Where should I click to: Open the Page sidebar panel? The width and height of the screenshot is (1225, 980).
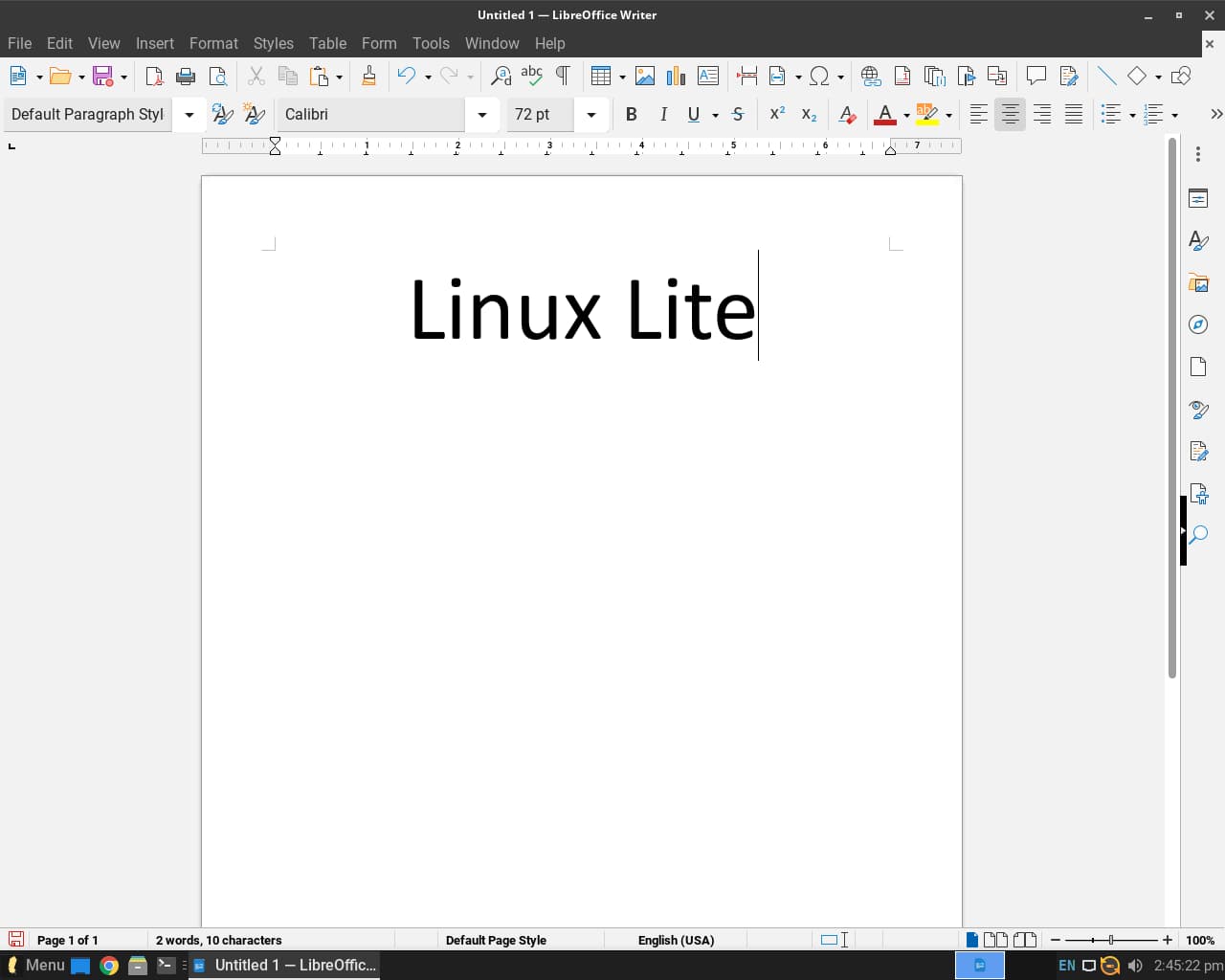(1198, 366)
